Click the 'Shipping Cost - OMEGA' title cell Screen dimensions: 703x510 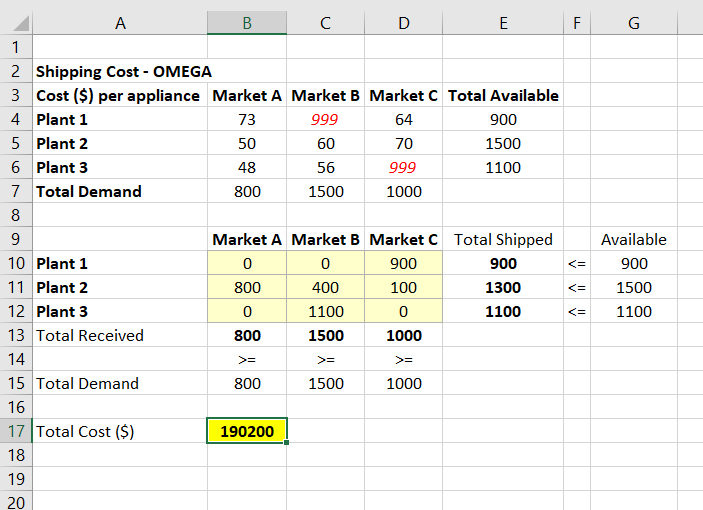pyautogui.click(x=124, y=72)
